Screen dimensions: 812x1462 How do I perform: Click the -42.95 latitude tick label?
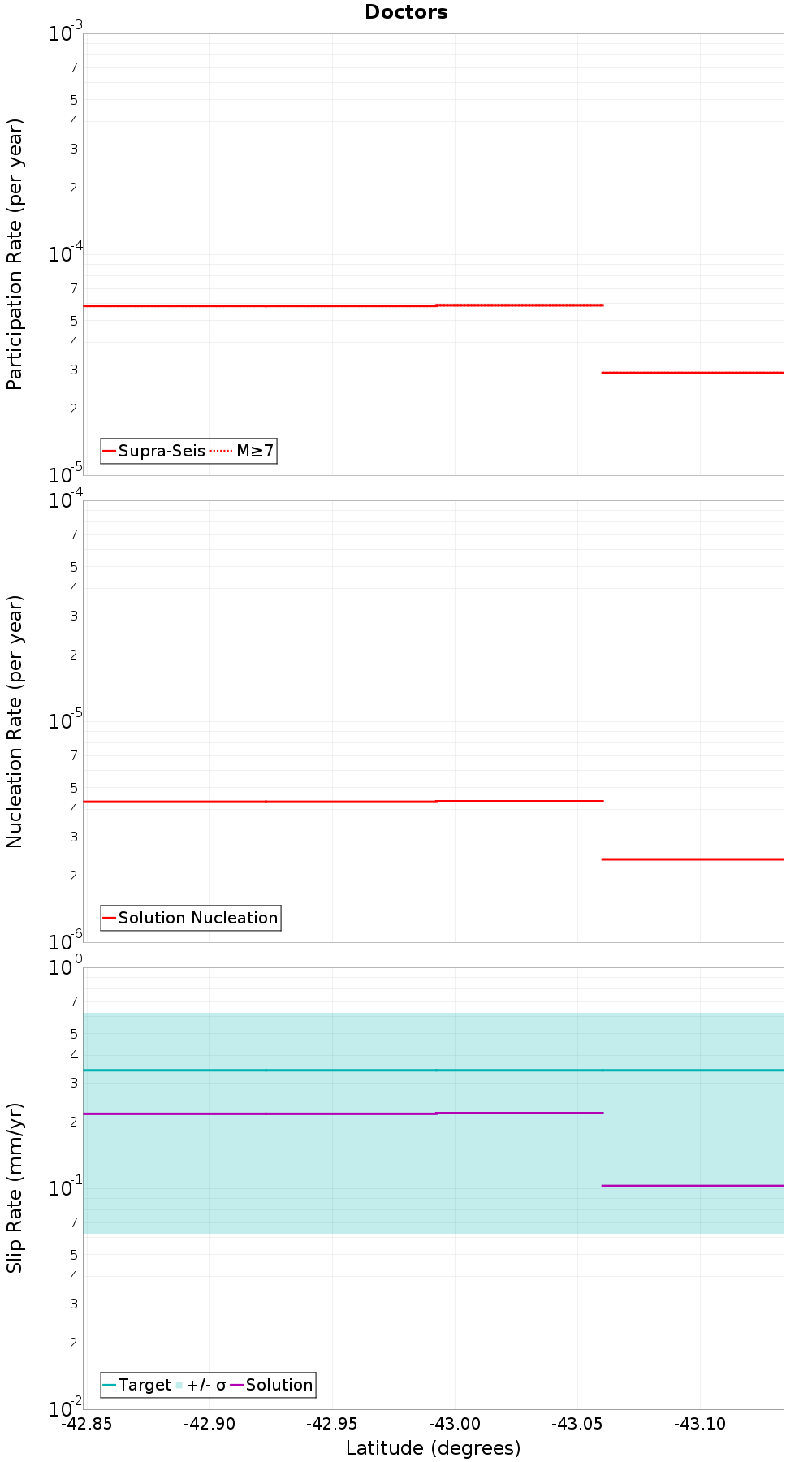click(332, 1424)
